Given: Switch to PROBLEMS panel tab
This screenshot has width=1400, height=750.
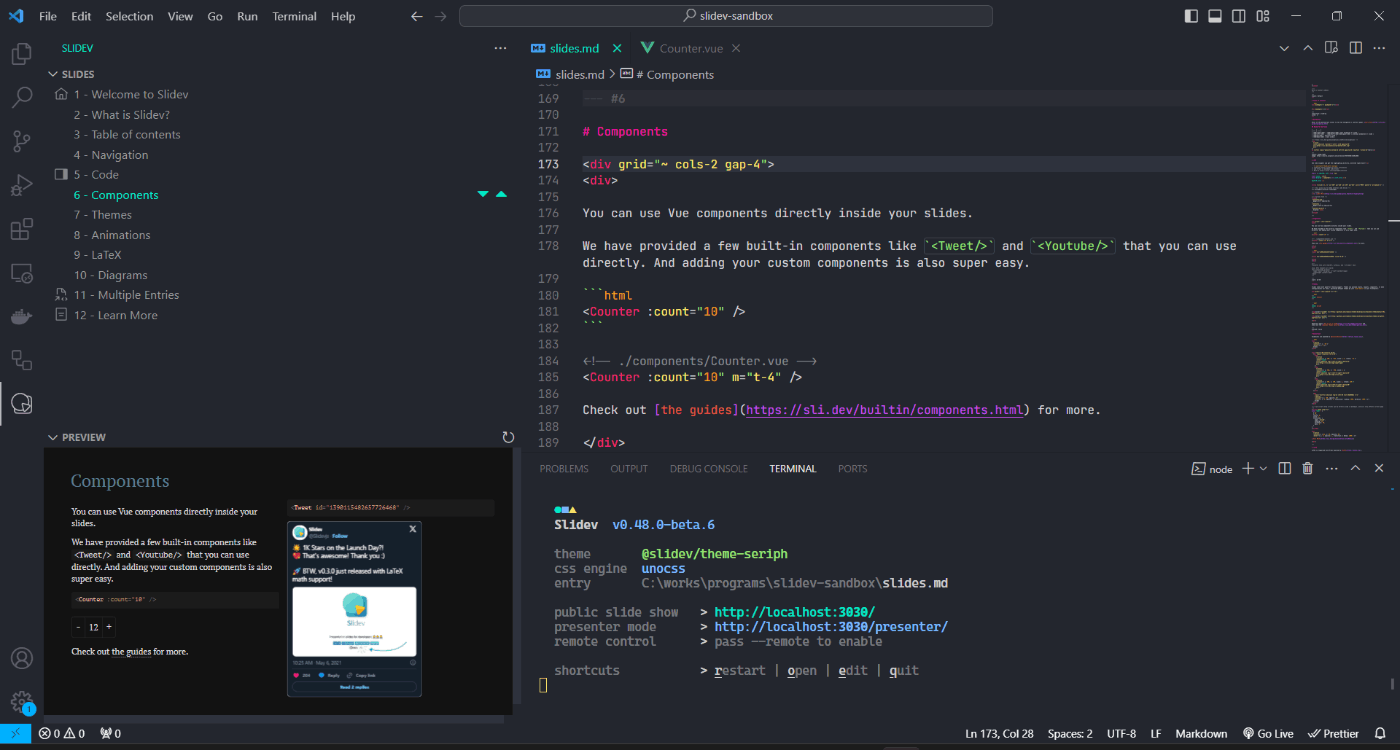Looking at the screenshot, I should pyautogui.click(x=564, y=468).
